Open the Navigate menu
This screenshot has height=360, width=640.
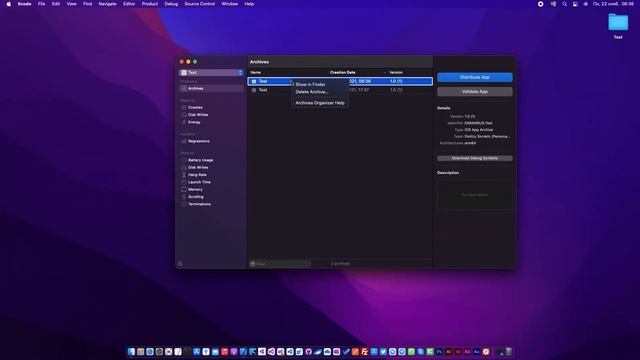[107, 4]
